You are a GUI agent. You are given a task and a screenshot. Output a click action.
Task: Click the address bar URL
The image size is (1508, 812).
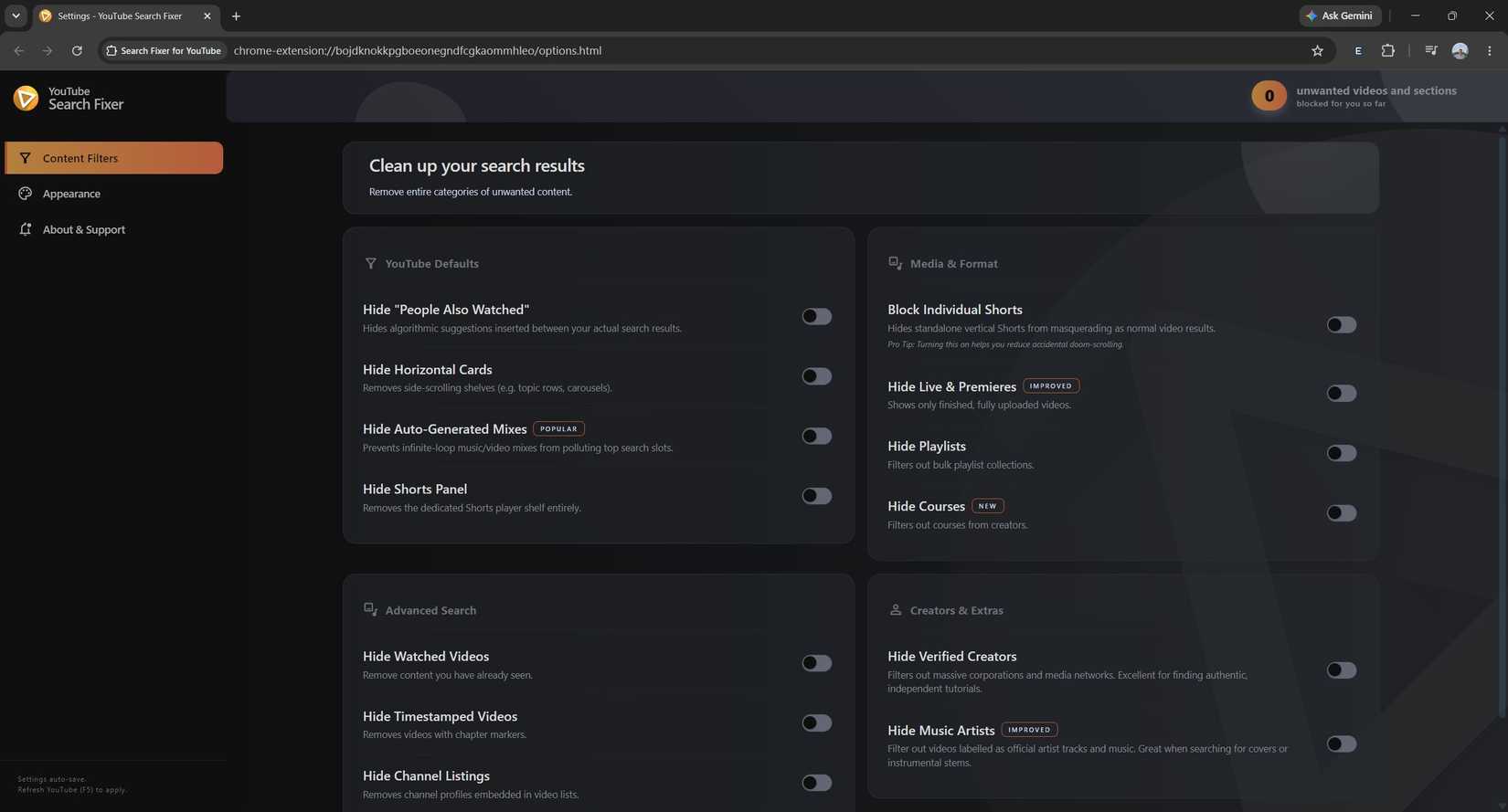pyautogui.click(x=418, y=51)
